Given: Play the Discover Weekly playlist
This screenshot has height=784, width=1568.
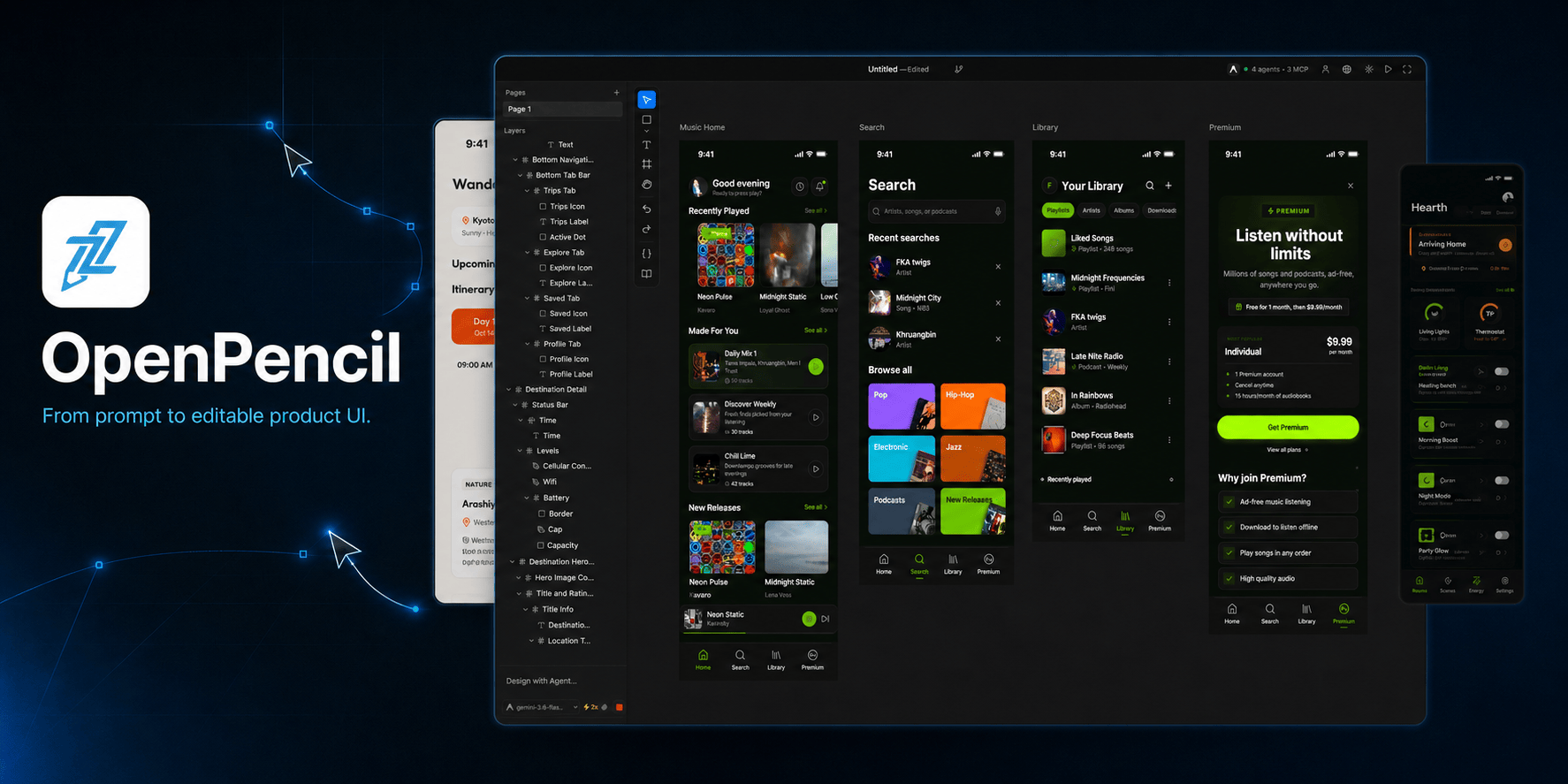Looking at the screenshot, I should click(816, 417).
